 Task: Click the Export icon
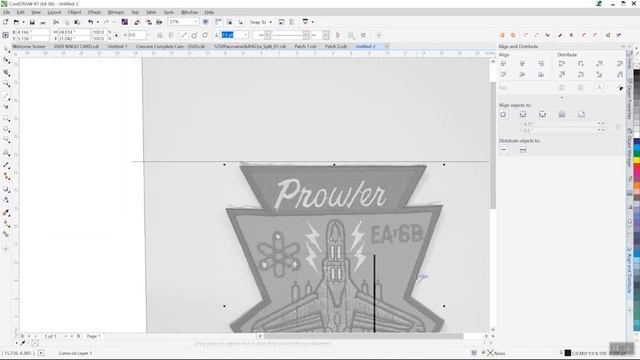pyautogui.click(x=149, y=22)
